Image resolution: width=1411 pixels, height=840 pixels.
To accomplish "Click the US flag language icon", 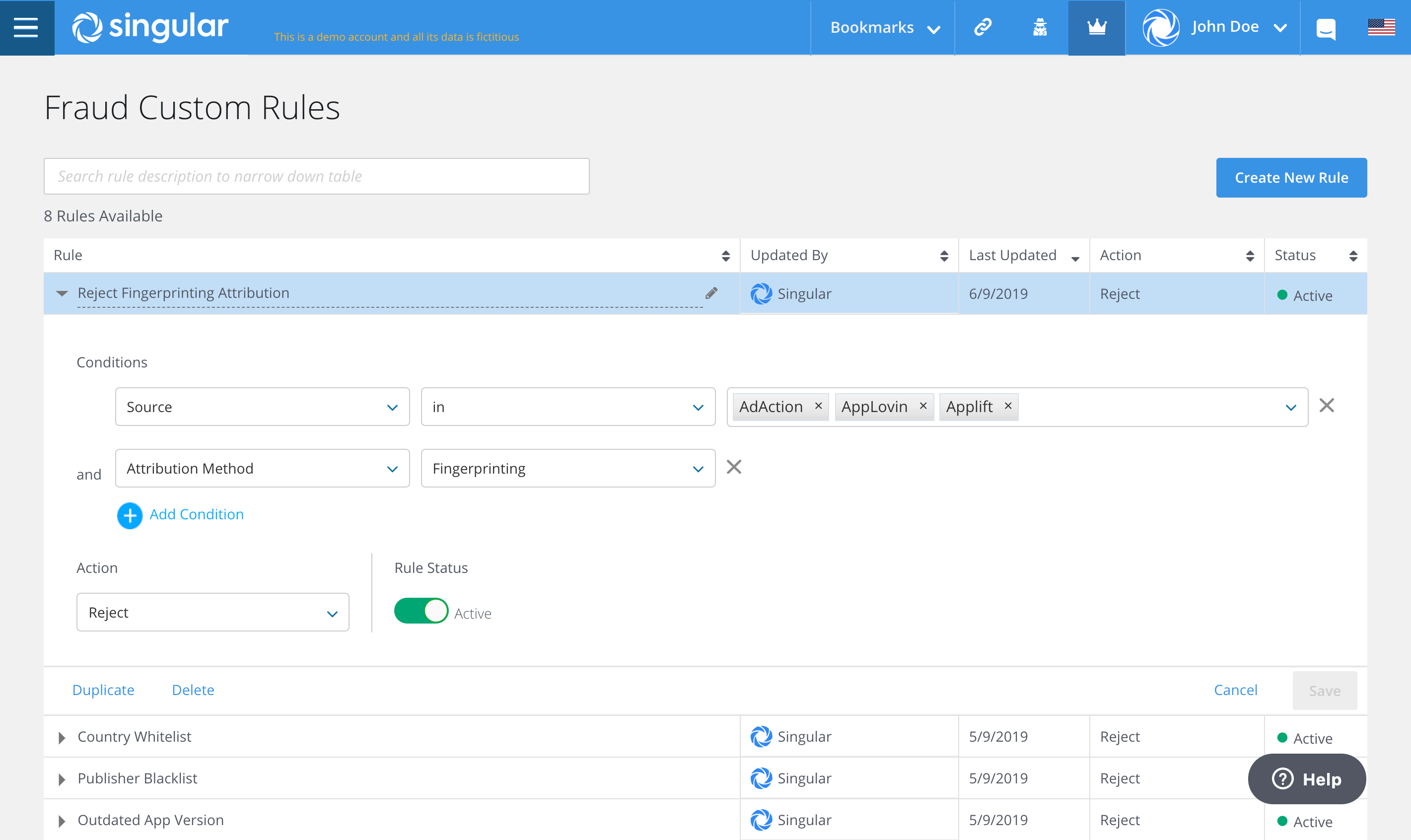I will 1381,27.
